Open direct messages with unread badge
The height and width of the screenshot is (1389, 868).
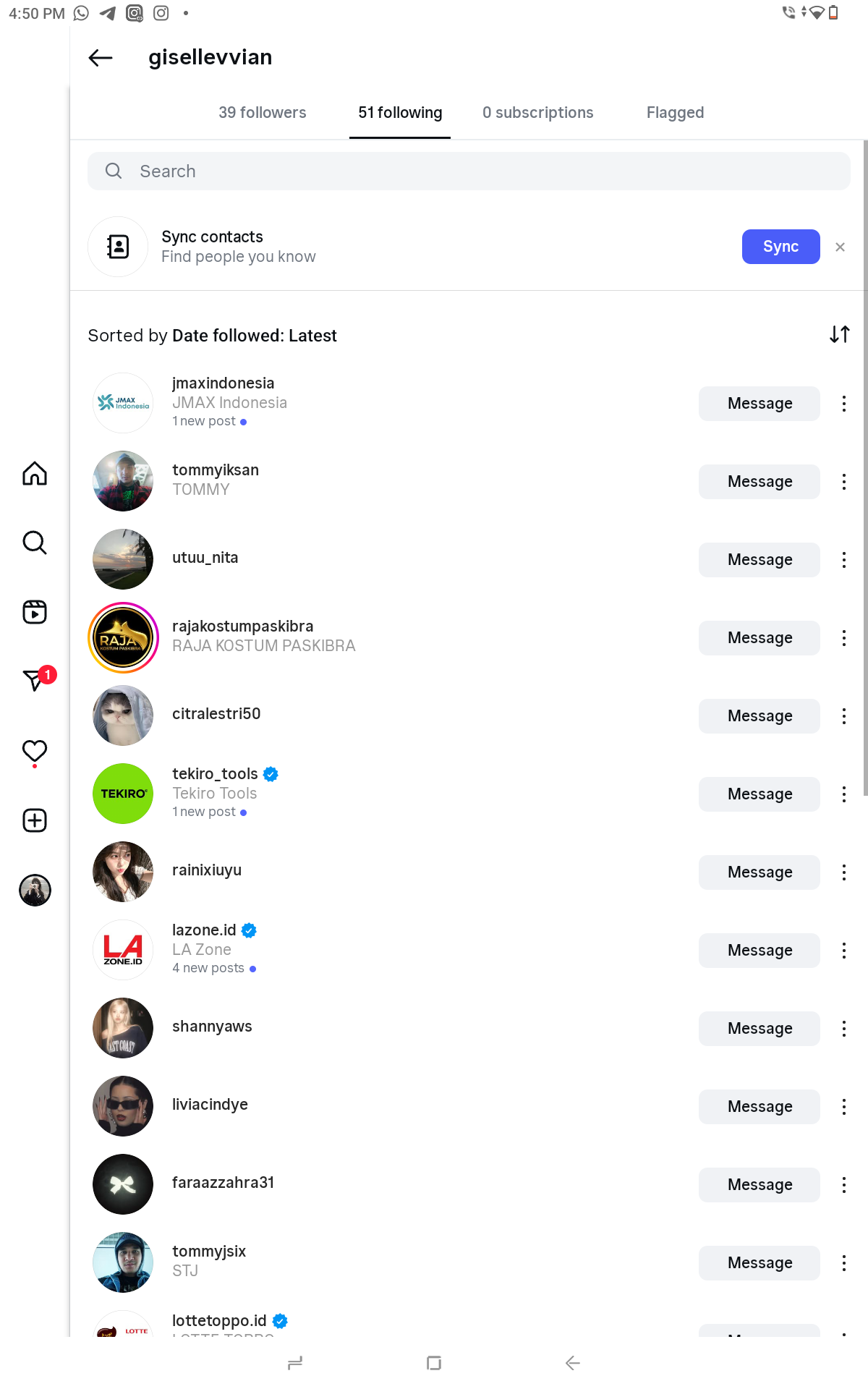(x=35, y=680)
